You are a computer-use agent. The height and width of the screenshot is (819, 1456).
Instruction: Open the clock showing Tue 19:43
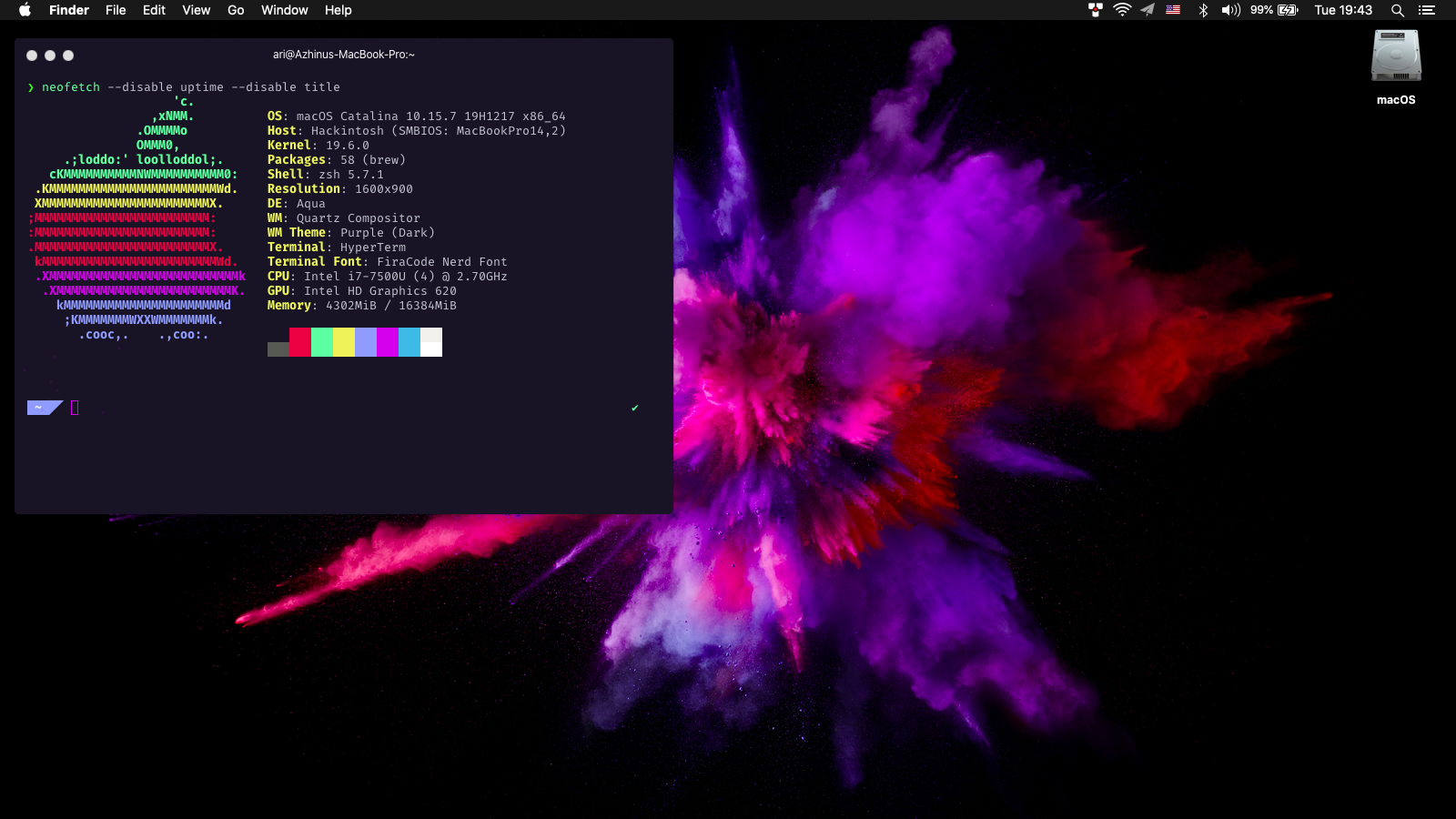click(1343, 10)
